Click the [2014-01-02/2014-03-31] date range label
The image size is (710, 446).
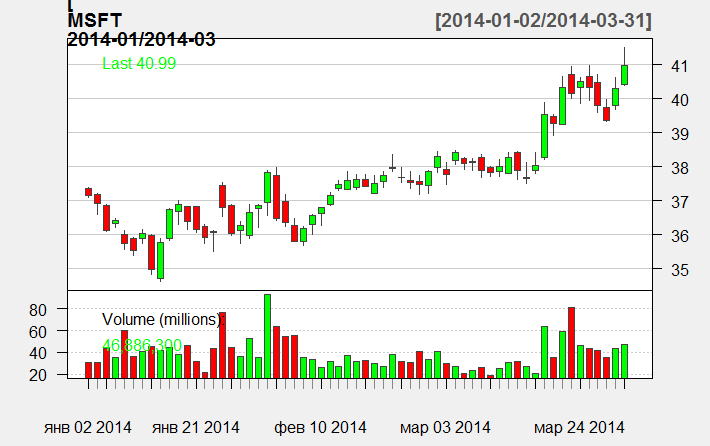click(x=543, y=21)
